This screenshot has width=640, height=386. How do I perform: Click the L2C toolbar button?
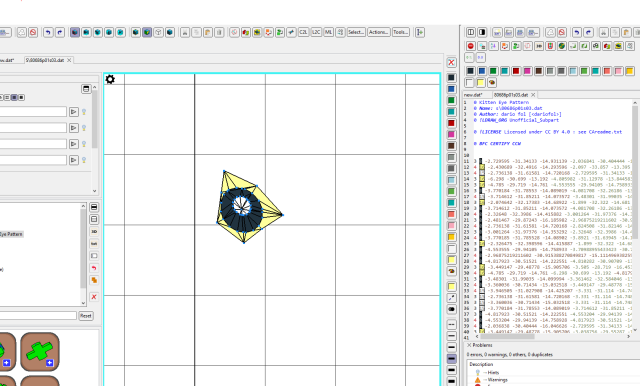coord(316,32)
